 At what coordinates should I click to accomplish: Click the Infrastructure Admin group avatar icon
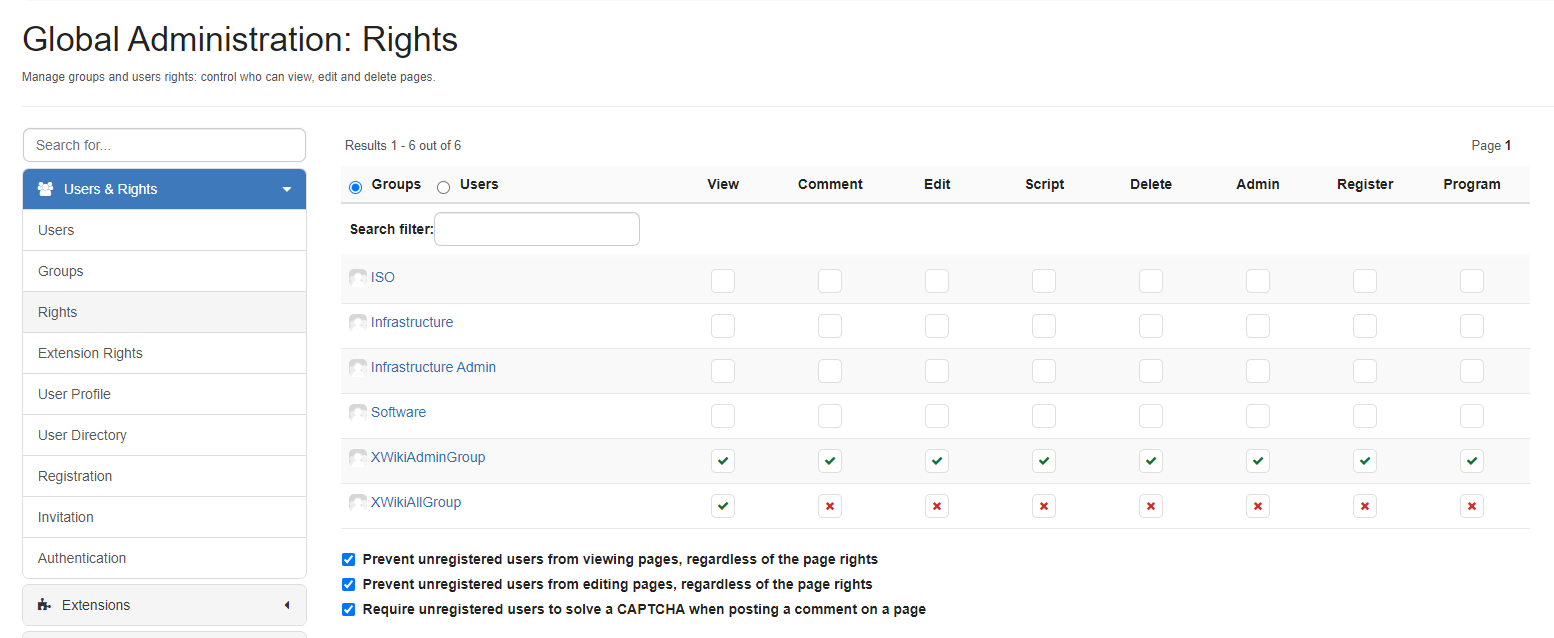pos(358,368)
